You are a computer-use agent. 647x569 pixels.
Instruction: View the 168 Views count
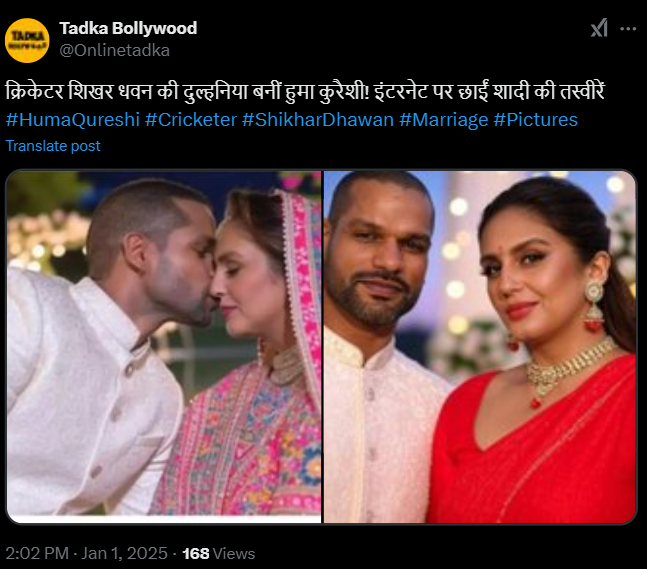[x=219, y=553]
